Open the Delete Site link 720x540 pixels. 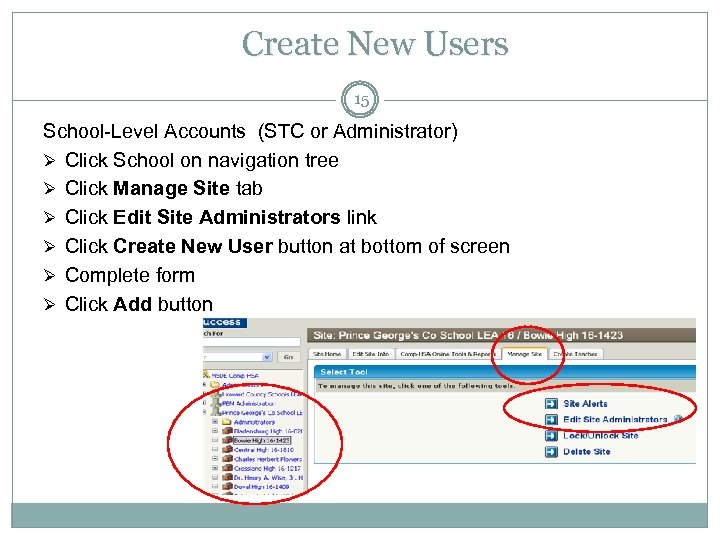587,452
